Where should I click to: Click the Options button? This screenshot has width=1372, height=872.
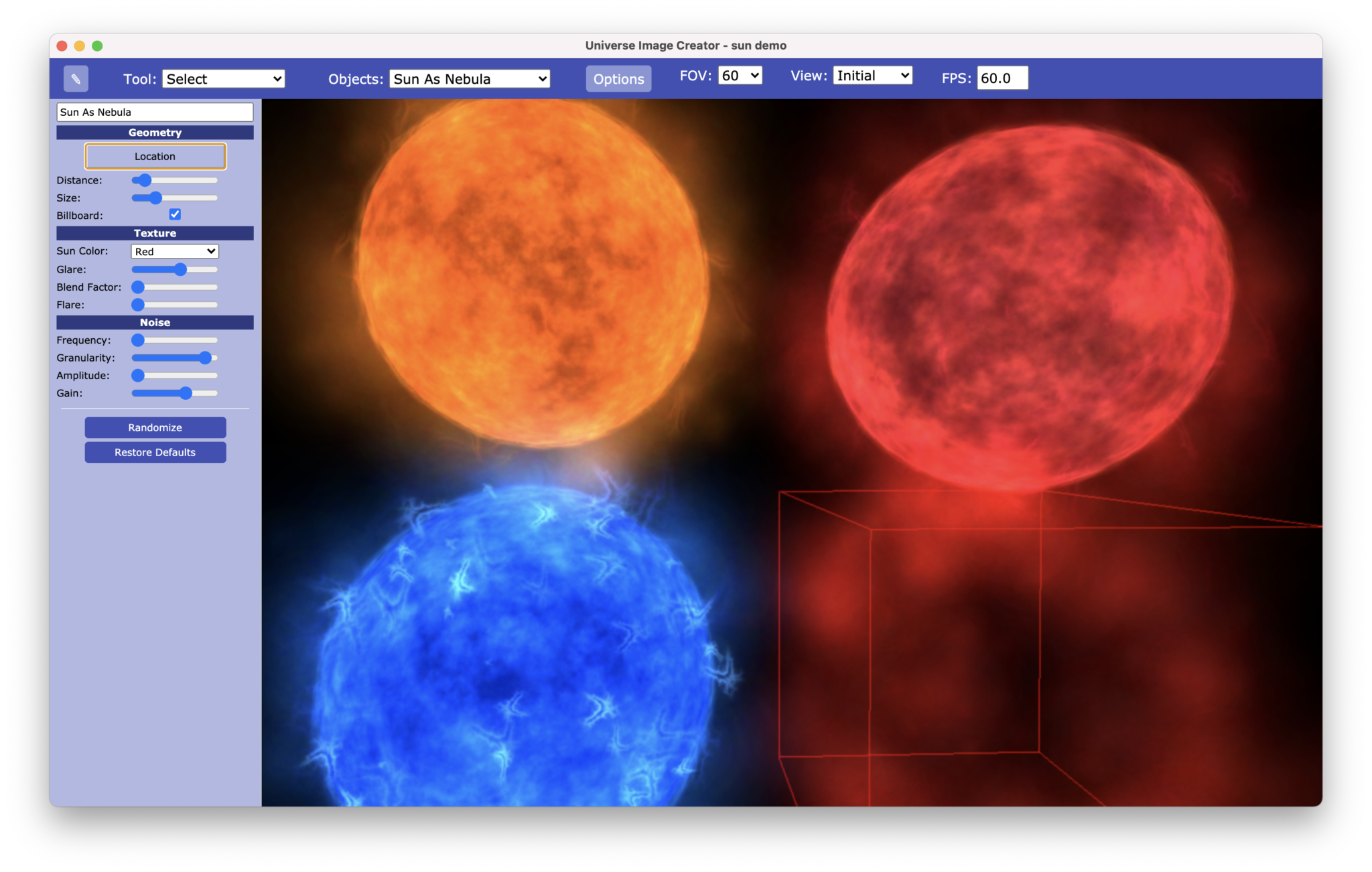618,78
